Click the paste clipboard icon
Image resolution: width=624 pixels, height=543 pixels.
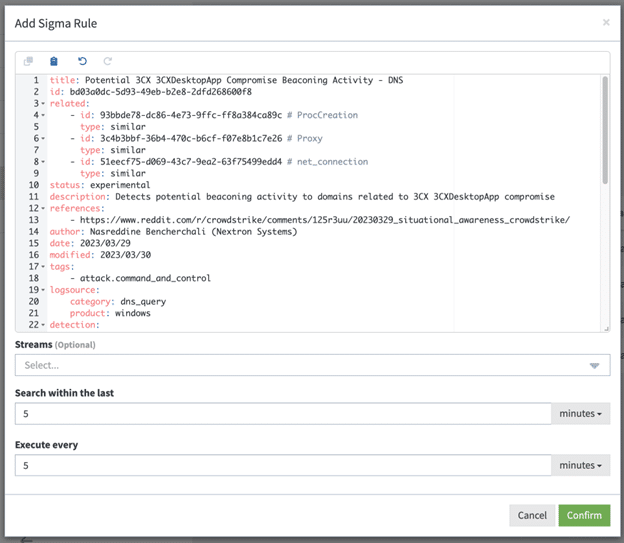coord(54,62)
